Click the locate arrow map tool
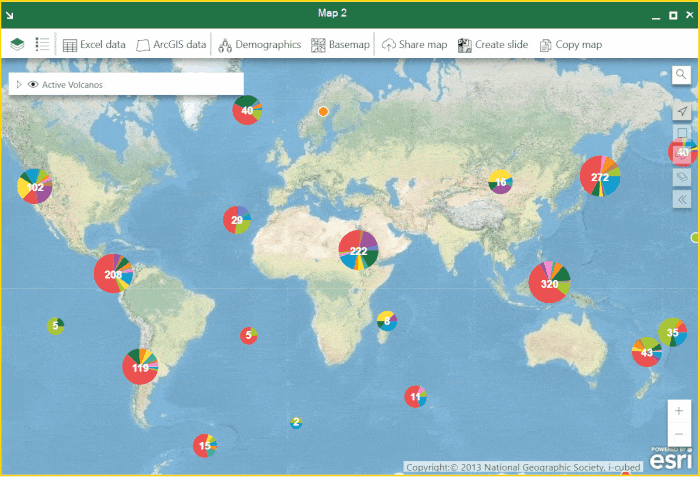700x477 pixels. pyautogui.click(x=682, y=111)
